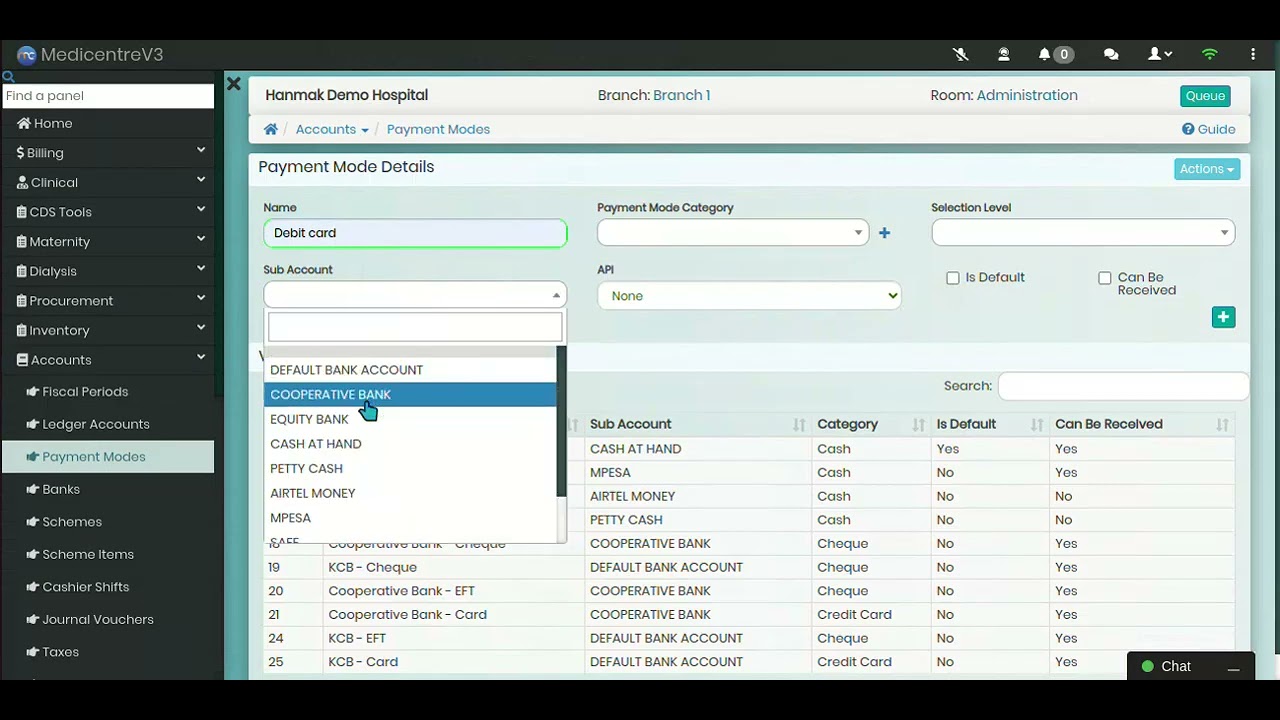
Task: Open notifications bell icon
Action: point(1044,55)
